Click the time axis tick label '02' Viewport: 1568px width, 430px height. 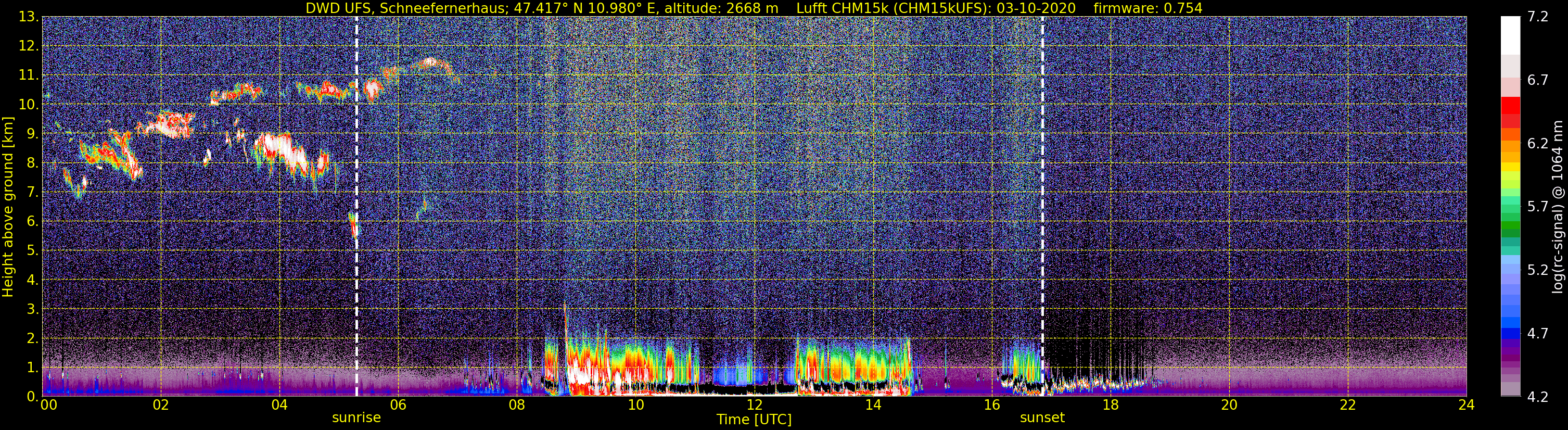coord(160,405)
